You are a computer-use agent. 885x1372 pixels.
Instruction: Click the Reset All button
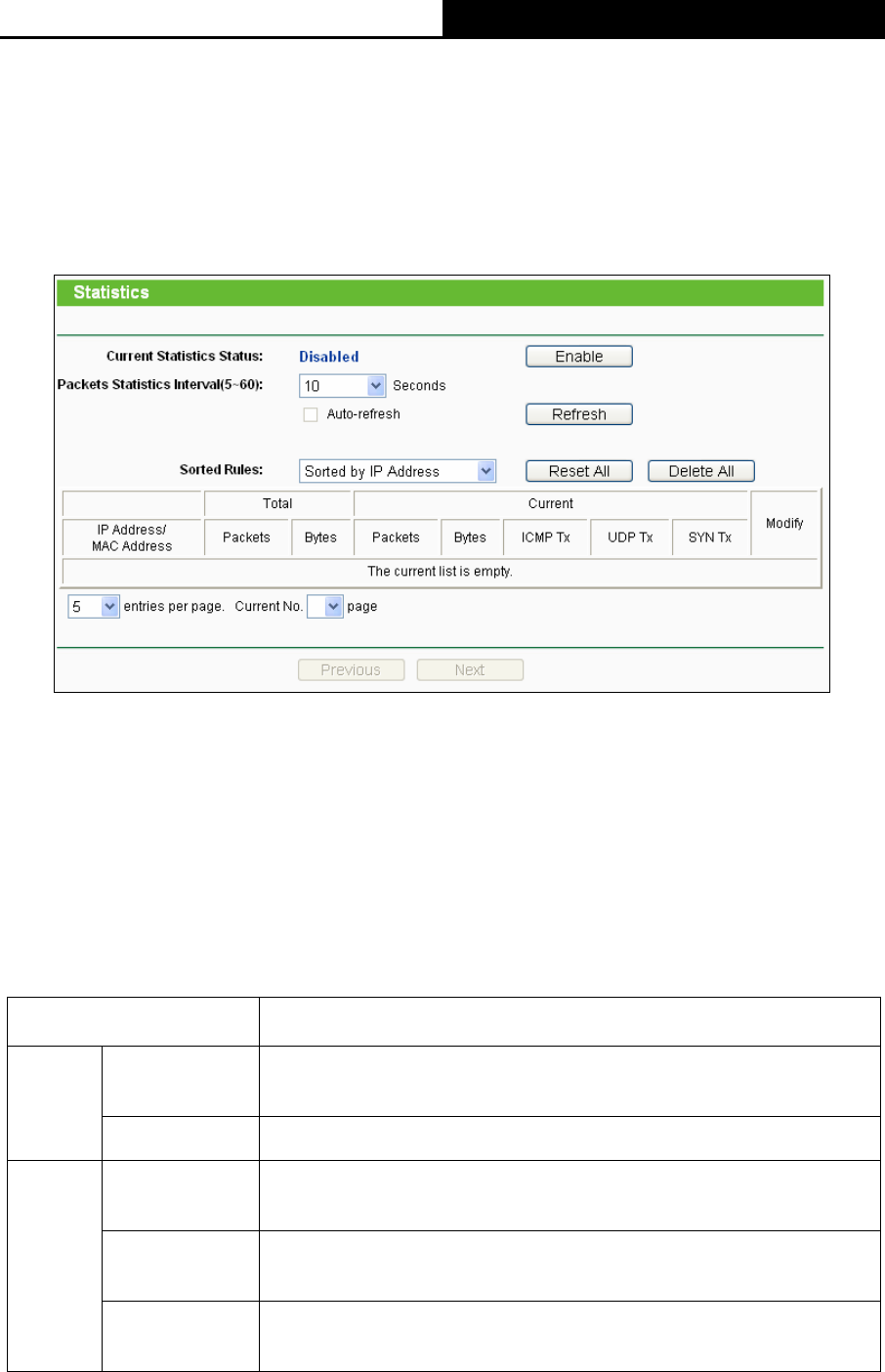point(579,471)
